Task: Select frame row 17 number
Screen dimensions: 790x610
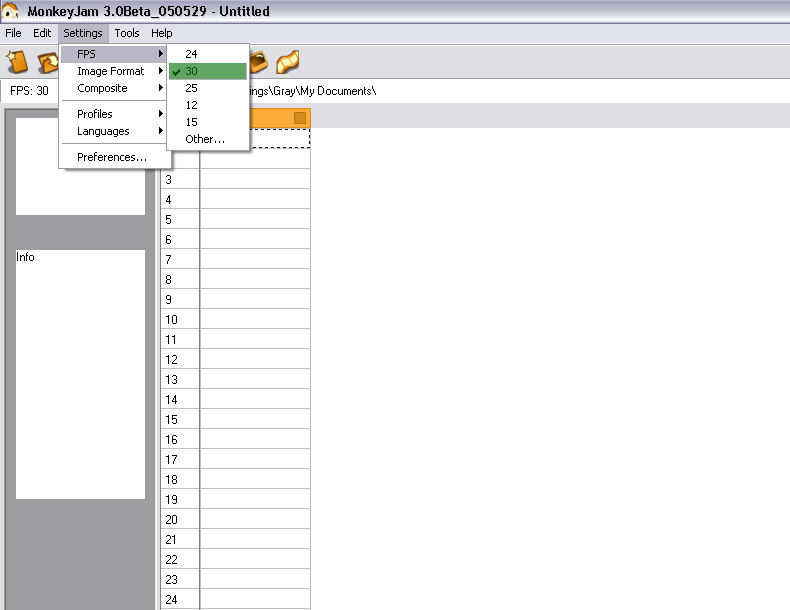Action: (x=180, y=459)
